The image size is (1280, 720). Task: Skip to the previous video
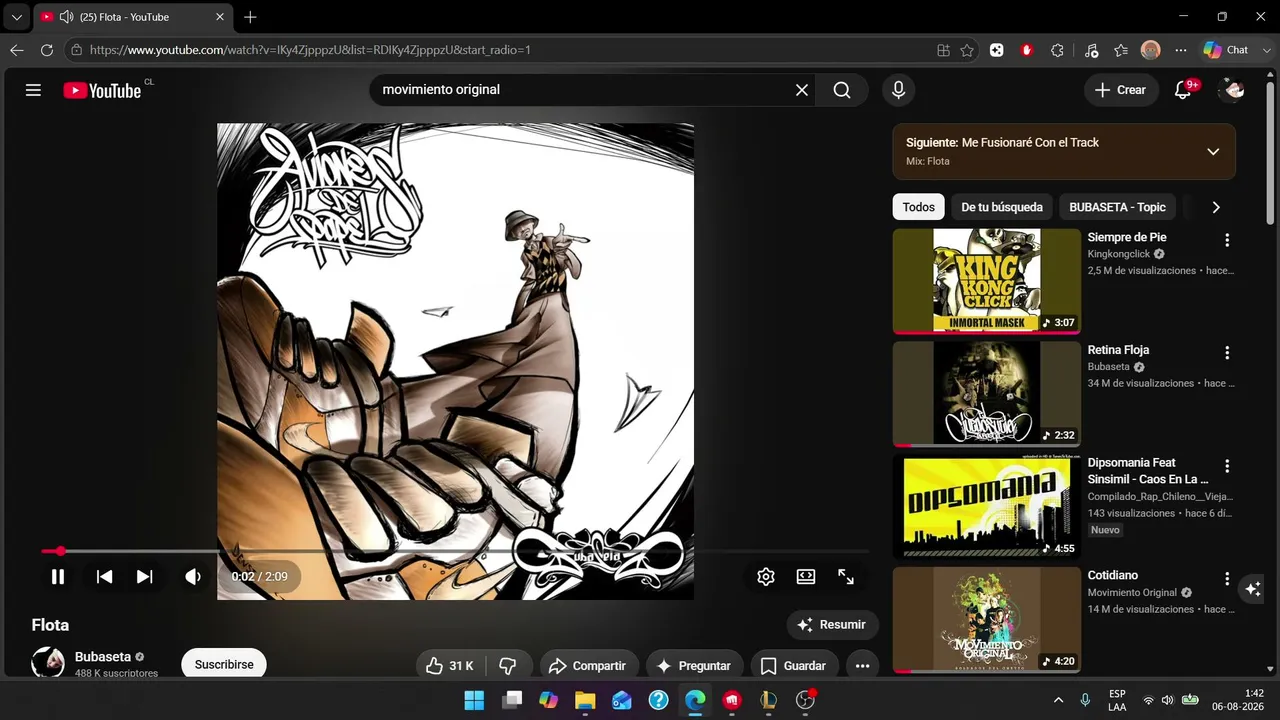pos(104,577)
